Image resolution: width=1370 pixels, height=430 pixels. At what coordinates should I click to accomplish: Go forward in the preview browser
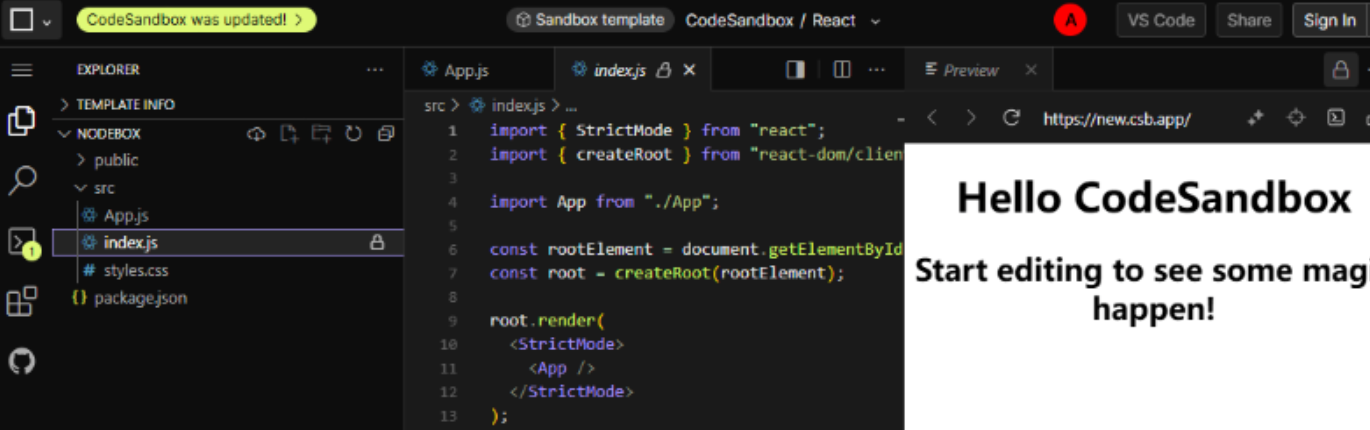[970, 118]
